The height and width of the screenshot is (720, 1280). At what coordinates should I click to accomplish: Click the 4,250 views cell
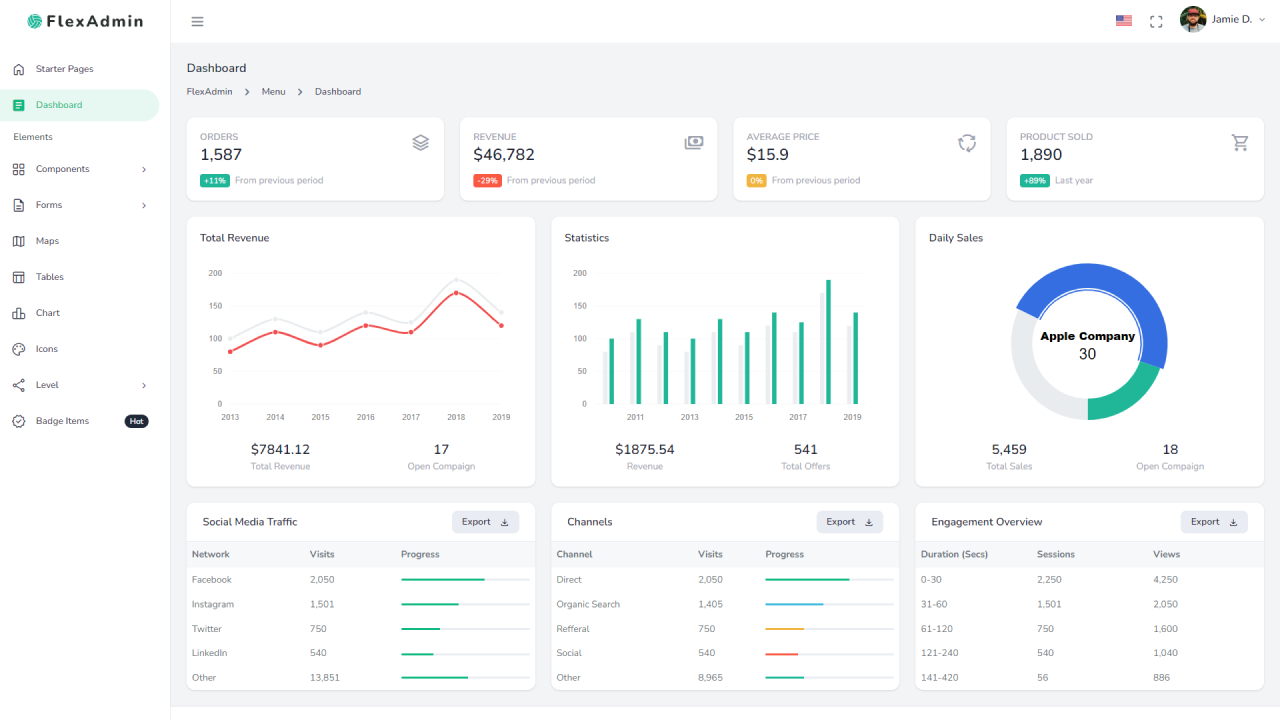point(1166,580)
